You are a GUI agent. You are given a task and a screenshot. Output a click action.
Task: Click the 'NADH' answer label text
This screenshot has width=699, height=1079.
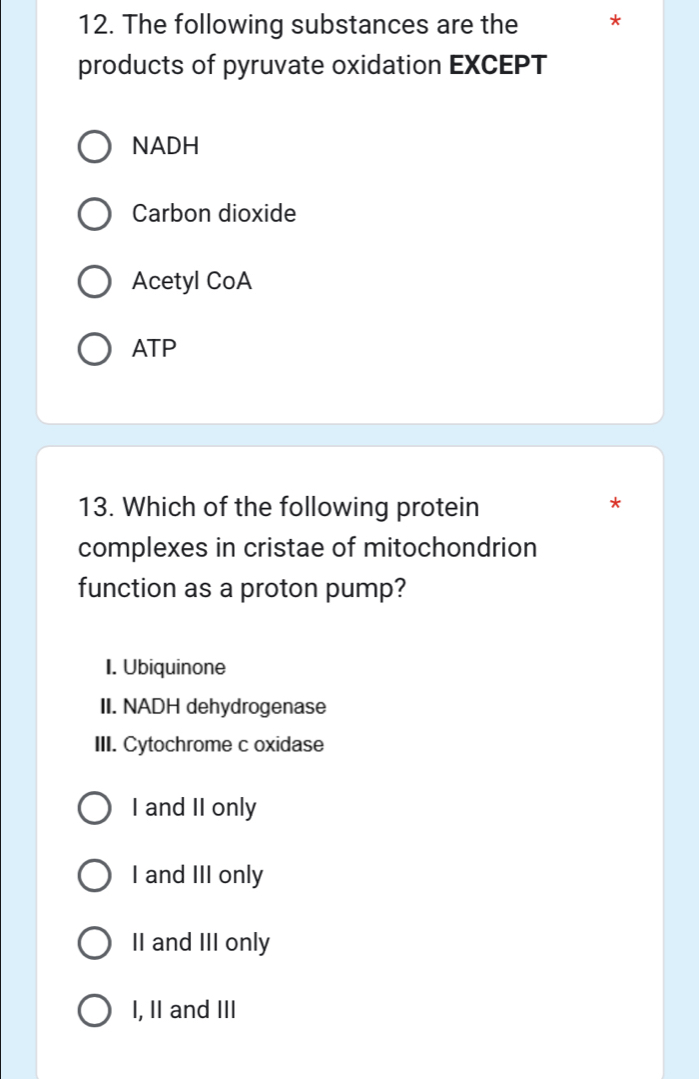[166, 146]
